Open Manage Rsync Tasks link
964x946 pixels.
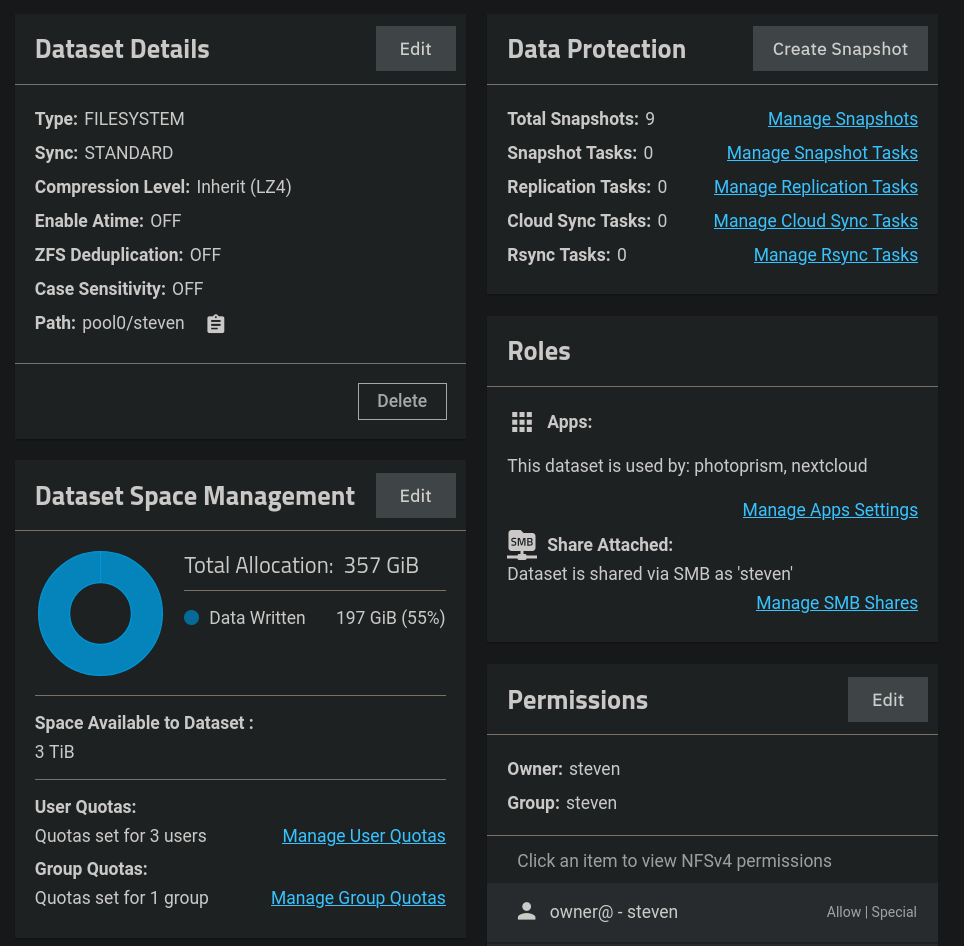click(x=836, y=254)
